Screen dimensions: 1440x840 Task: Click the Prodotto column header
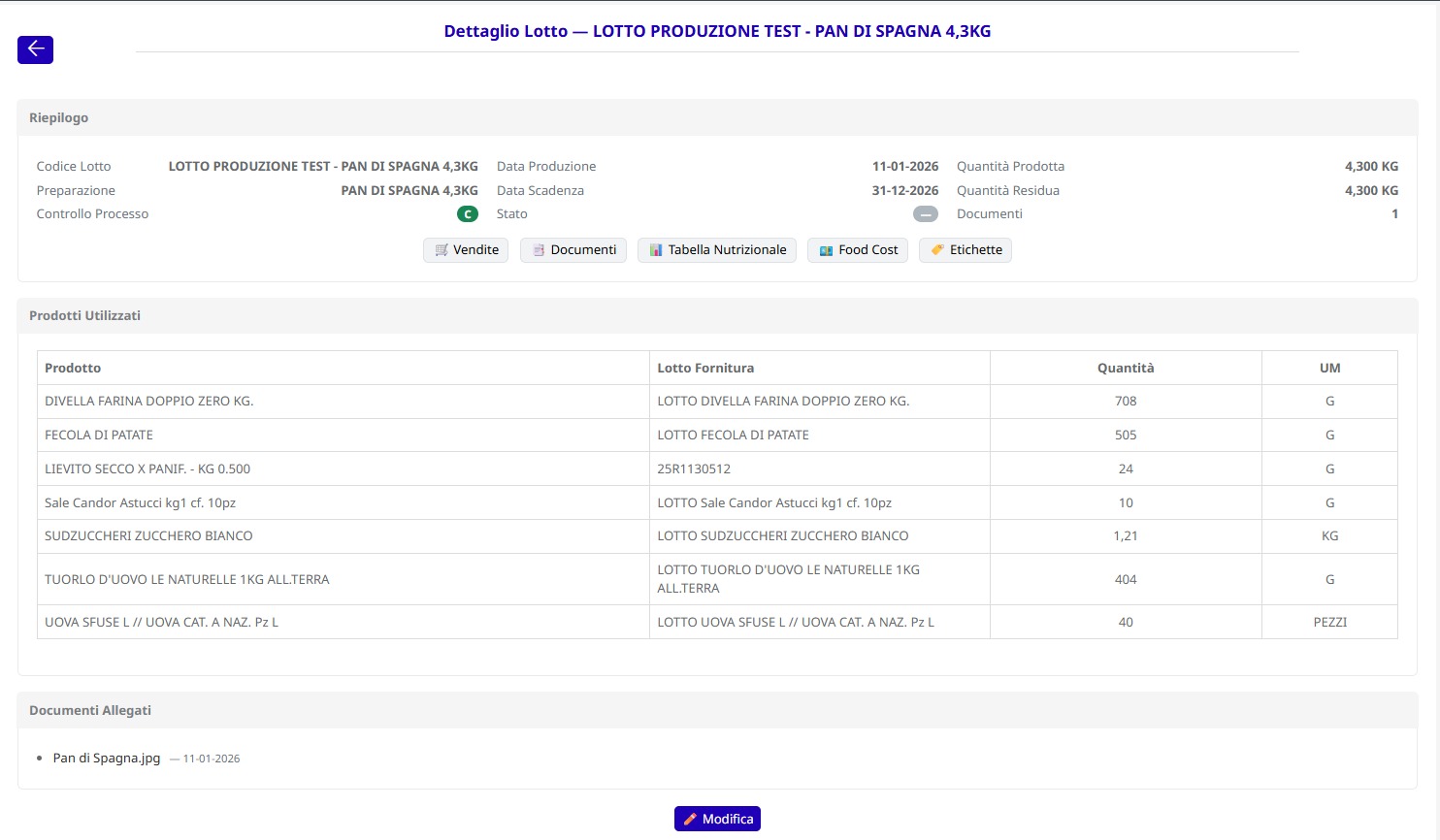73,369
